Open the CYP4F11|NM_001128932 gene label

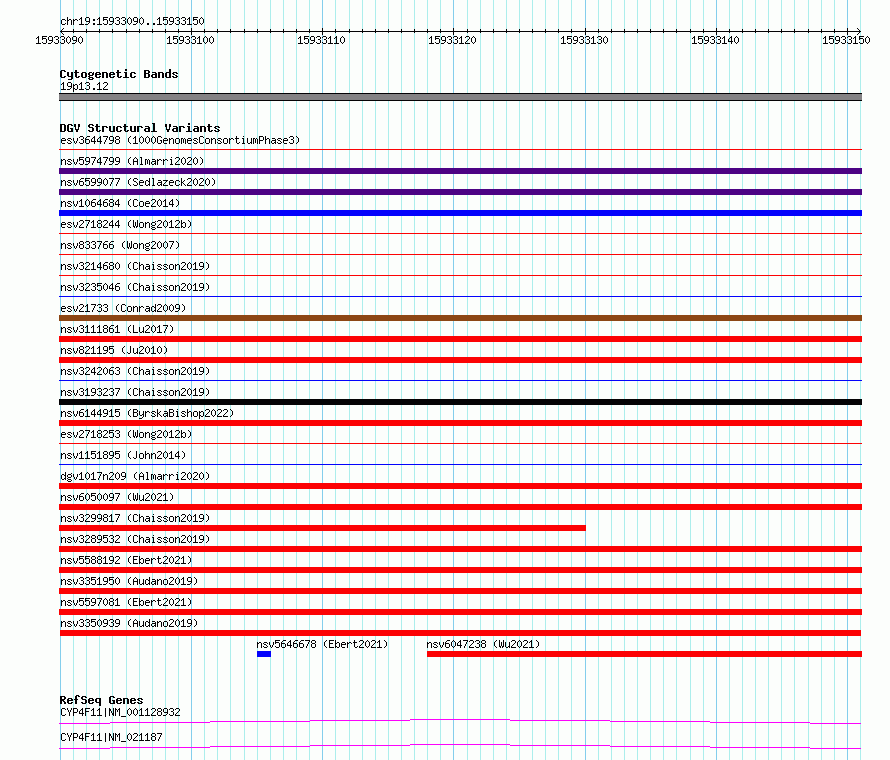(x=120, y=712)
